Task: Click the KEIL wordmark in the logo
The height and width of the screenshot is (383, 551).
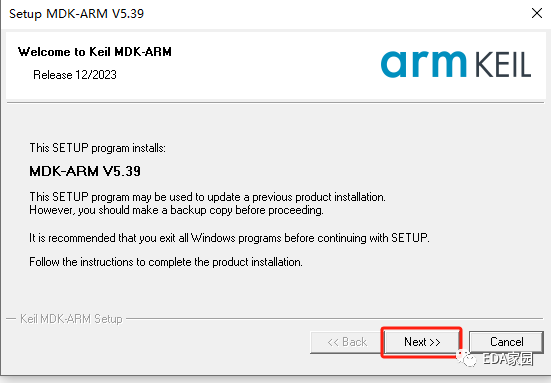Action: [x=503, y=64]
